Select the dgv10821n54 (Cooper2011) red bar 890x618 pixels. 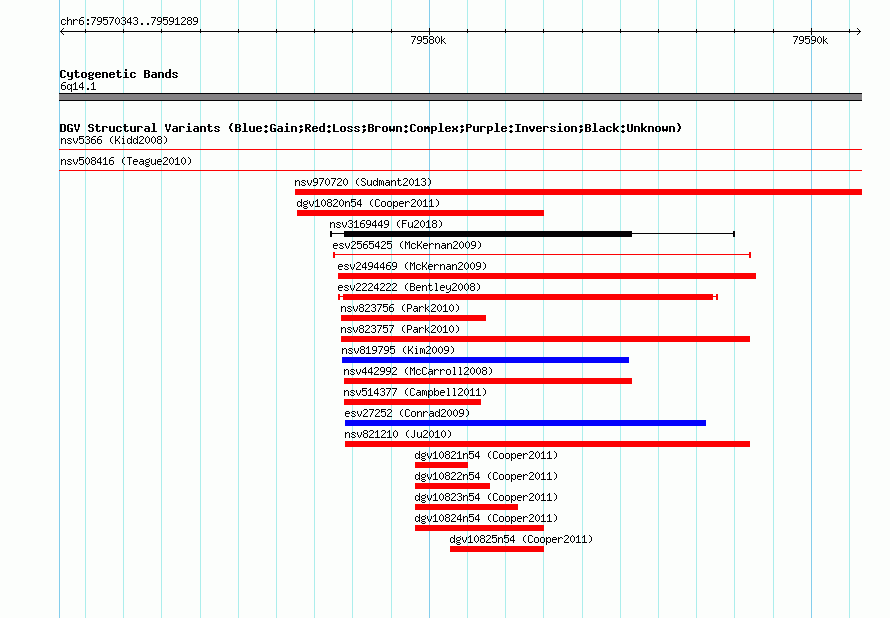pos(442,465)
